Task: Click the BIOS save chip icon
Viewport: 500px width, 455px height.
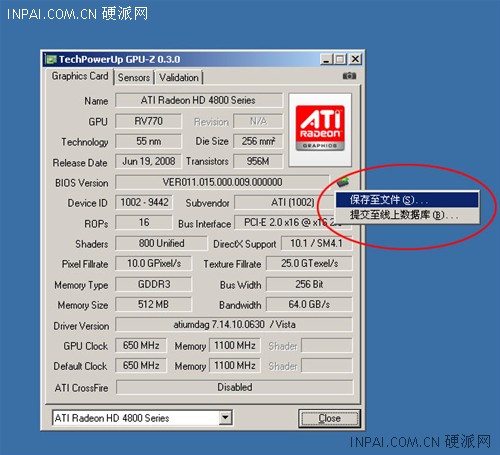Action: click(x=343, y=182)
